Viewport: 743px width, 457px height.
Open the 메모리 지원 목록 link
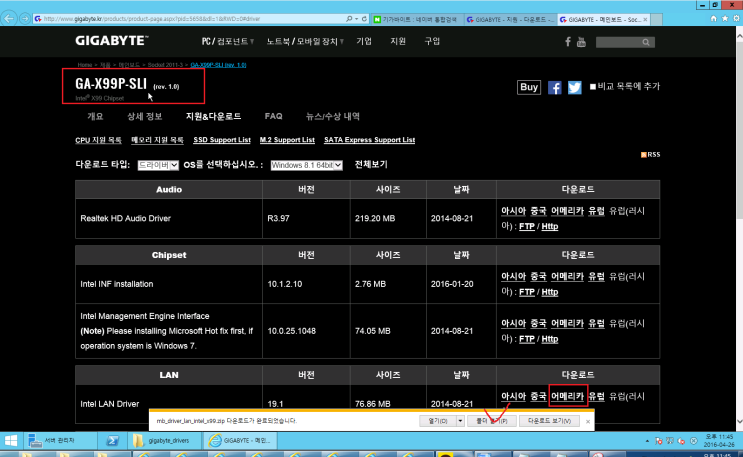[x=157, y=140]
